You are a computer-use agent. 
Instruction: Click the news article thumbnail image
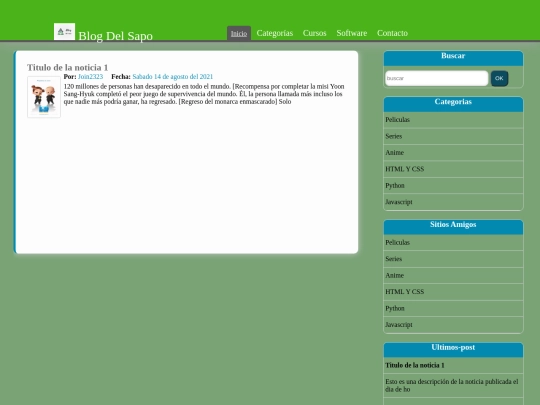44,97
